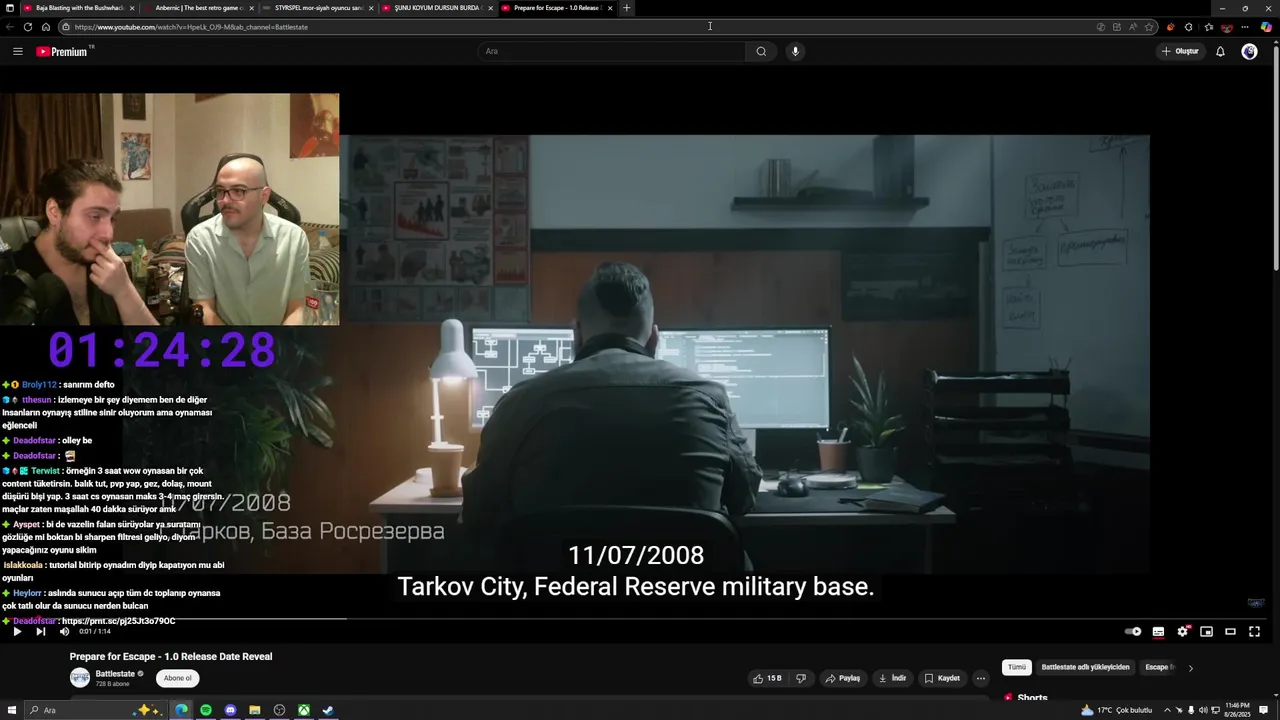1280x720 pixels.
Task: Play the video with the play button
Action: 17,631
